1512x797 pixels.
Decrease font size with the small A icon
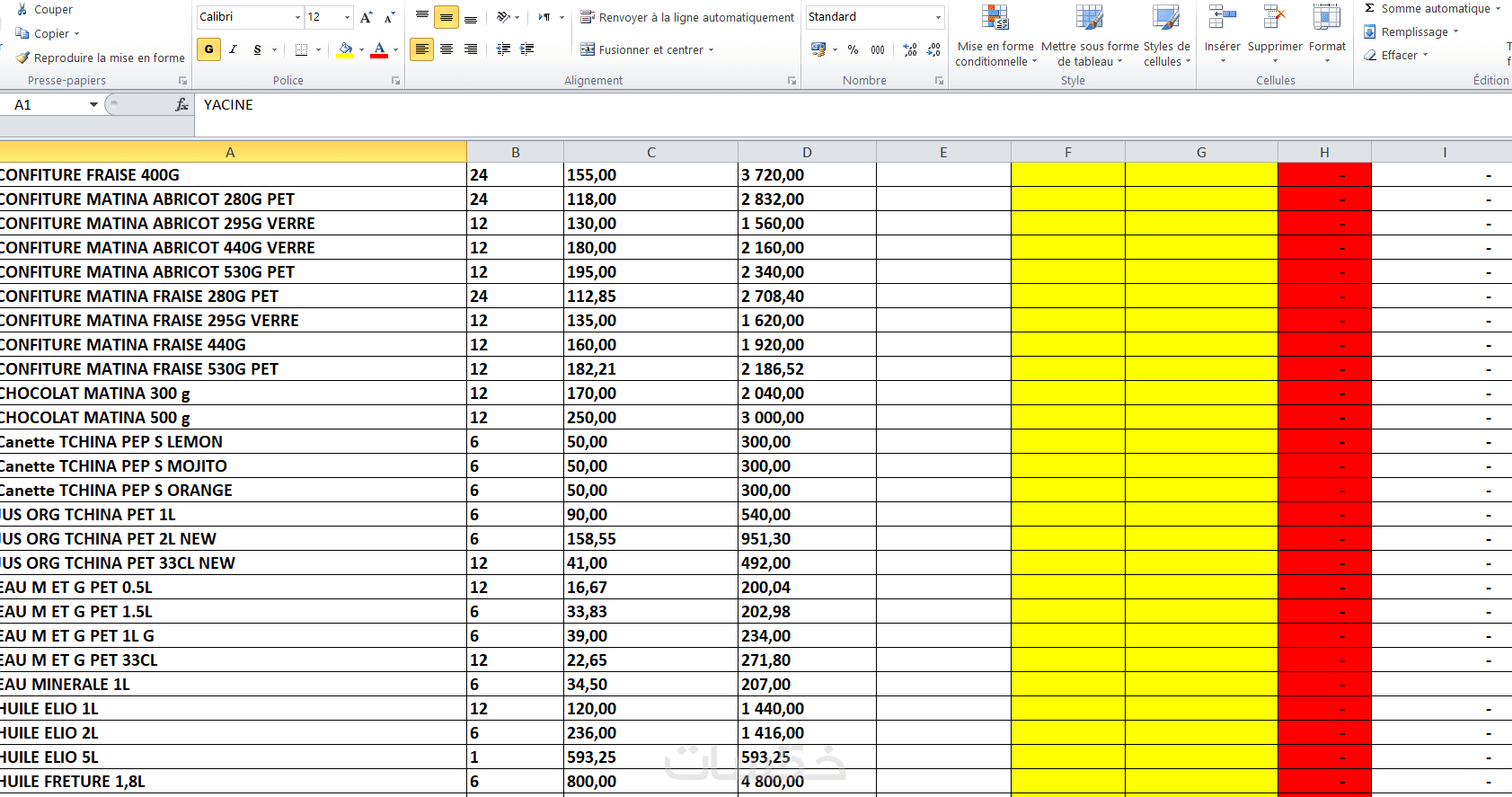tap(390, 17)
